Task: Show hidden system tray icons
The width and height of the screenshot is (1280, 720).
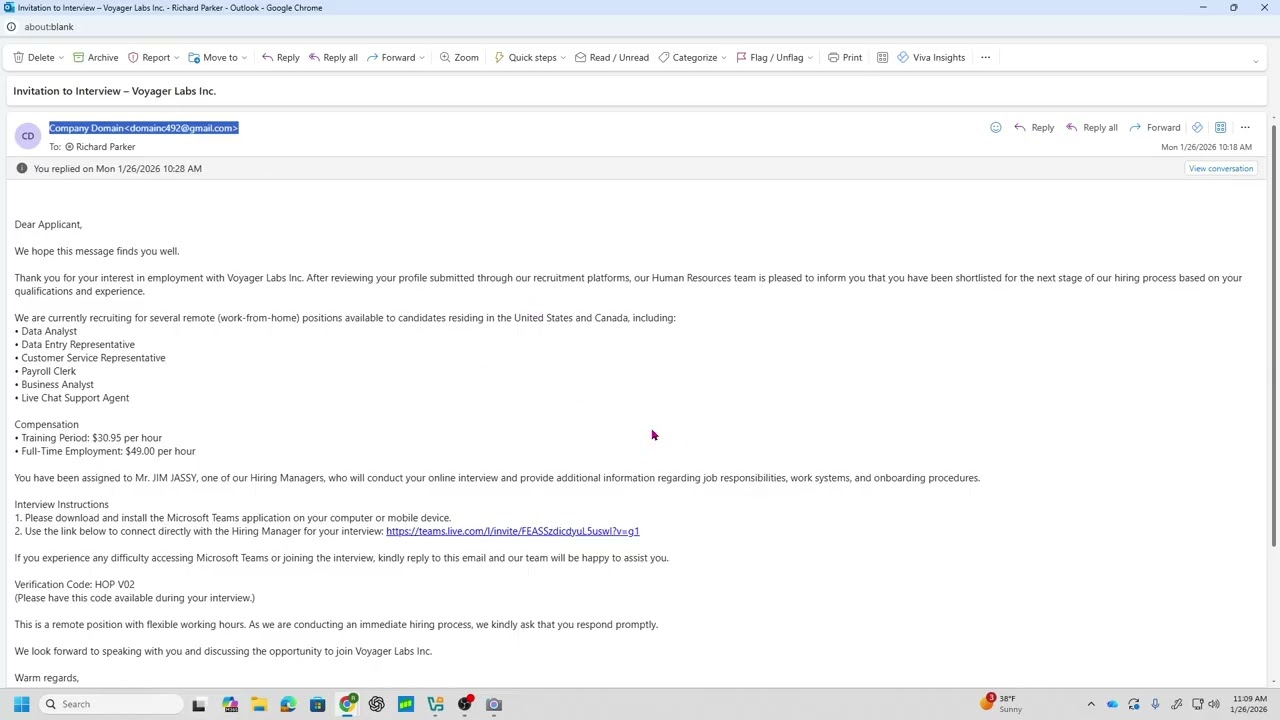Action: (x=1091, y=704)
